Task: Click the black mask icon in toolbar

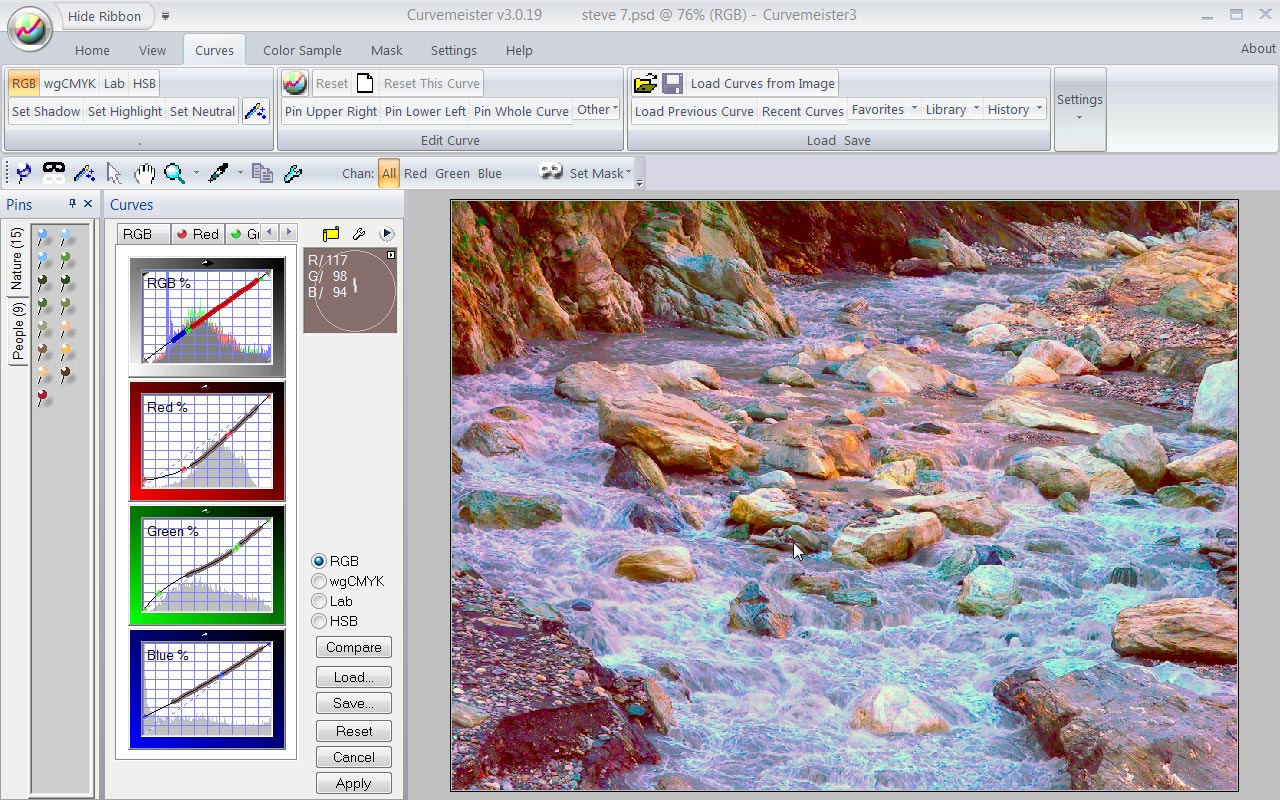Action: click(54, 173)
